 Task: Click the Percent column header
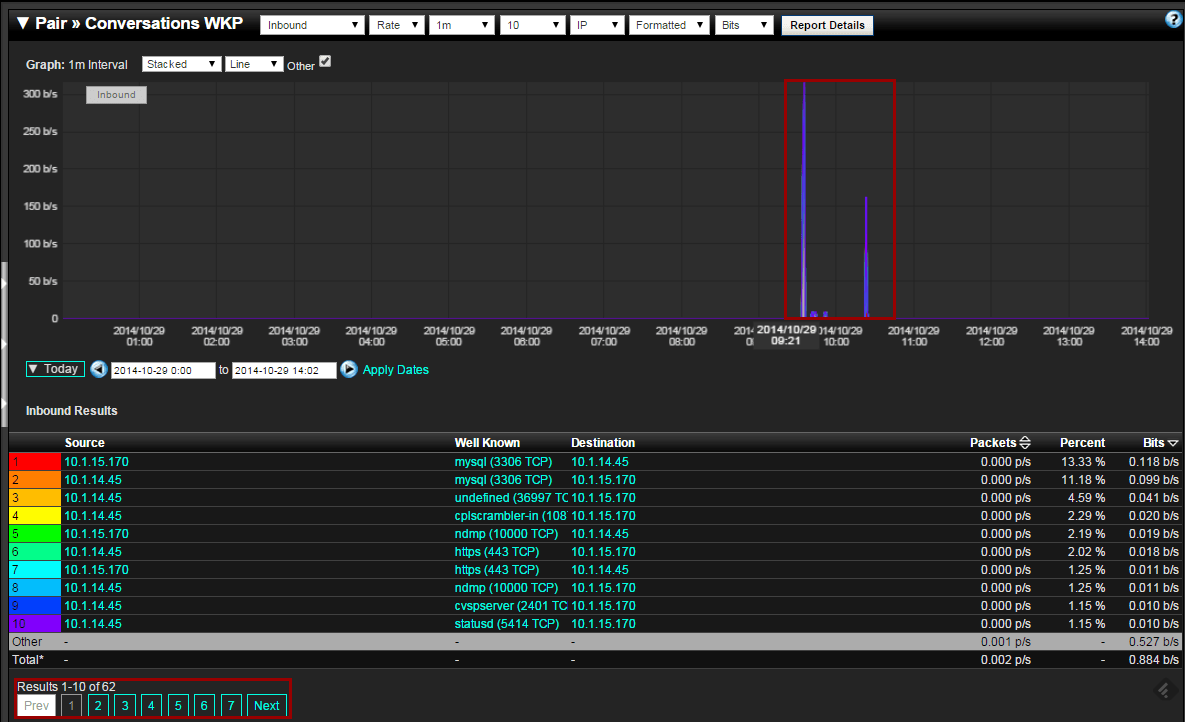(x=1082, y=443)
